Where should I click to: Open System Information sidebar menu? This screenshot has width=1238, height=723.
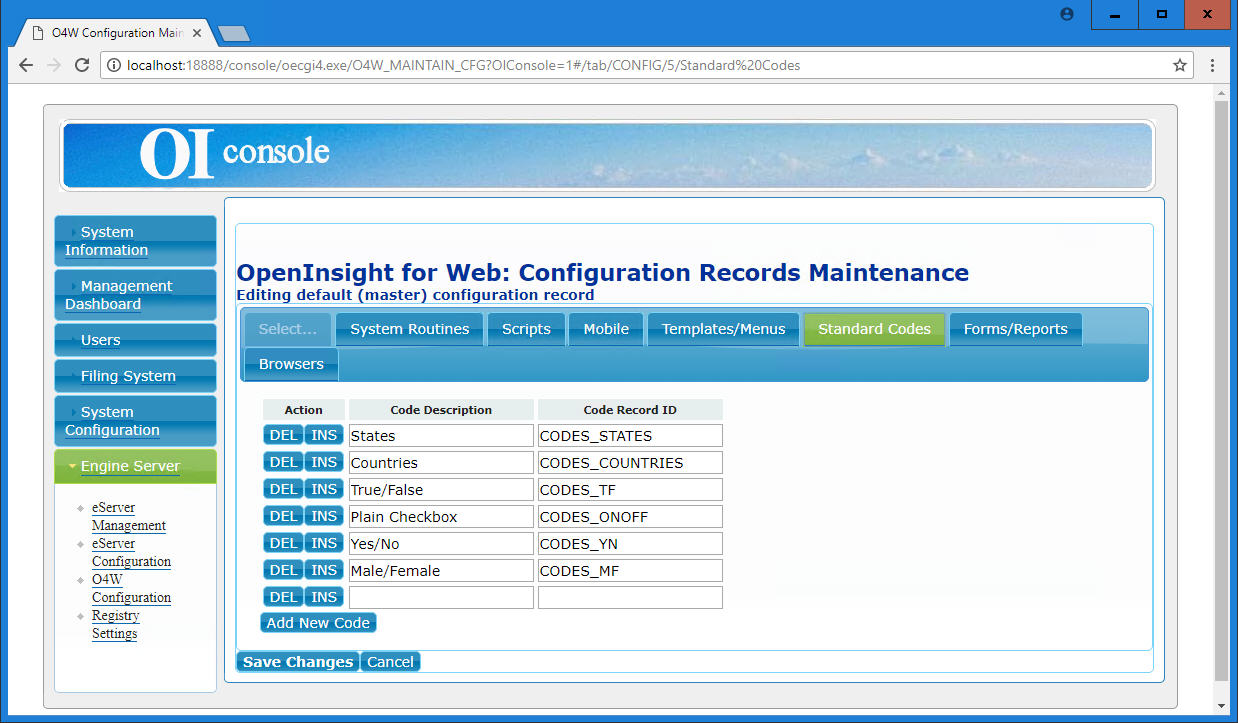pyautogui.click(x=135, y=241)
